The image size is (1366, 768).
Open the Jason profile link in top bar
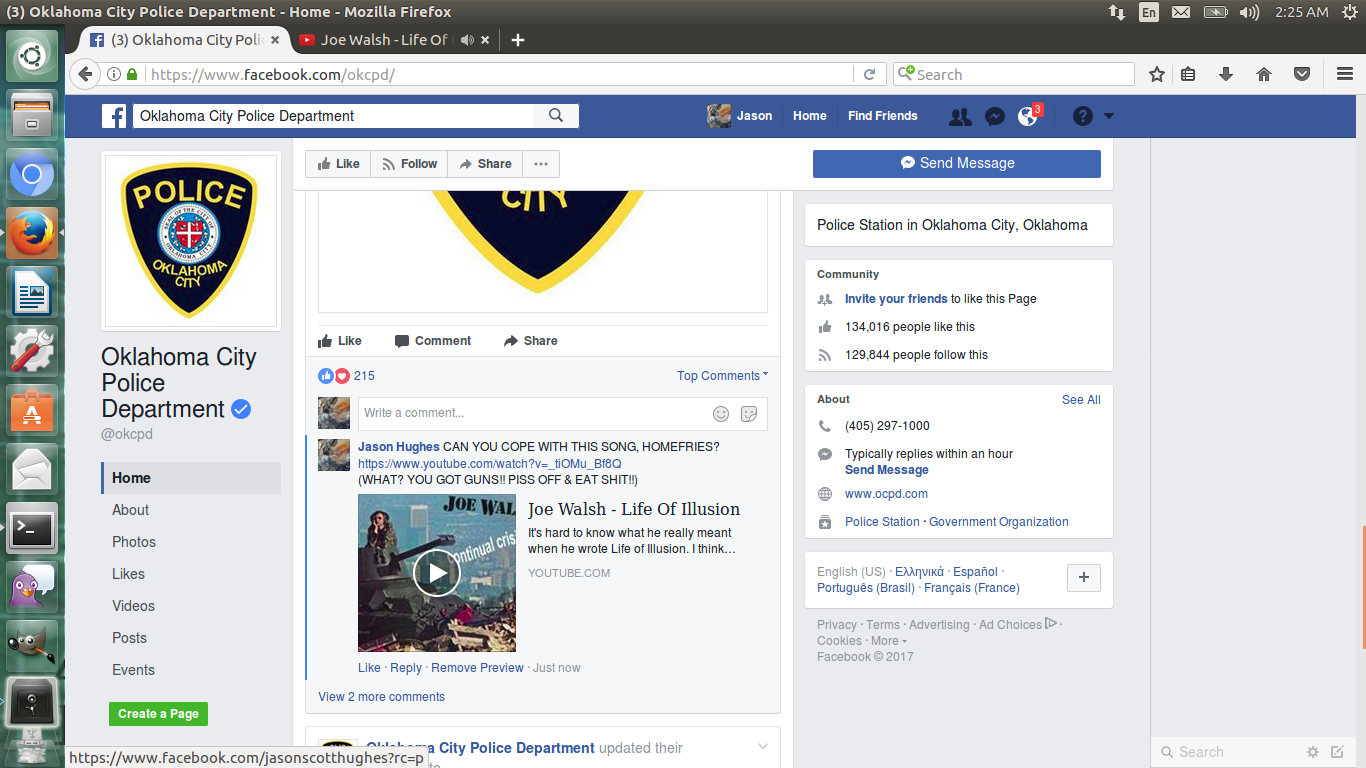point(740,116)
